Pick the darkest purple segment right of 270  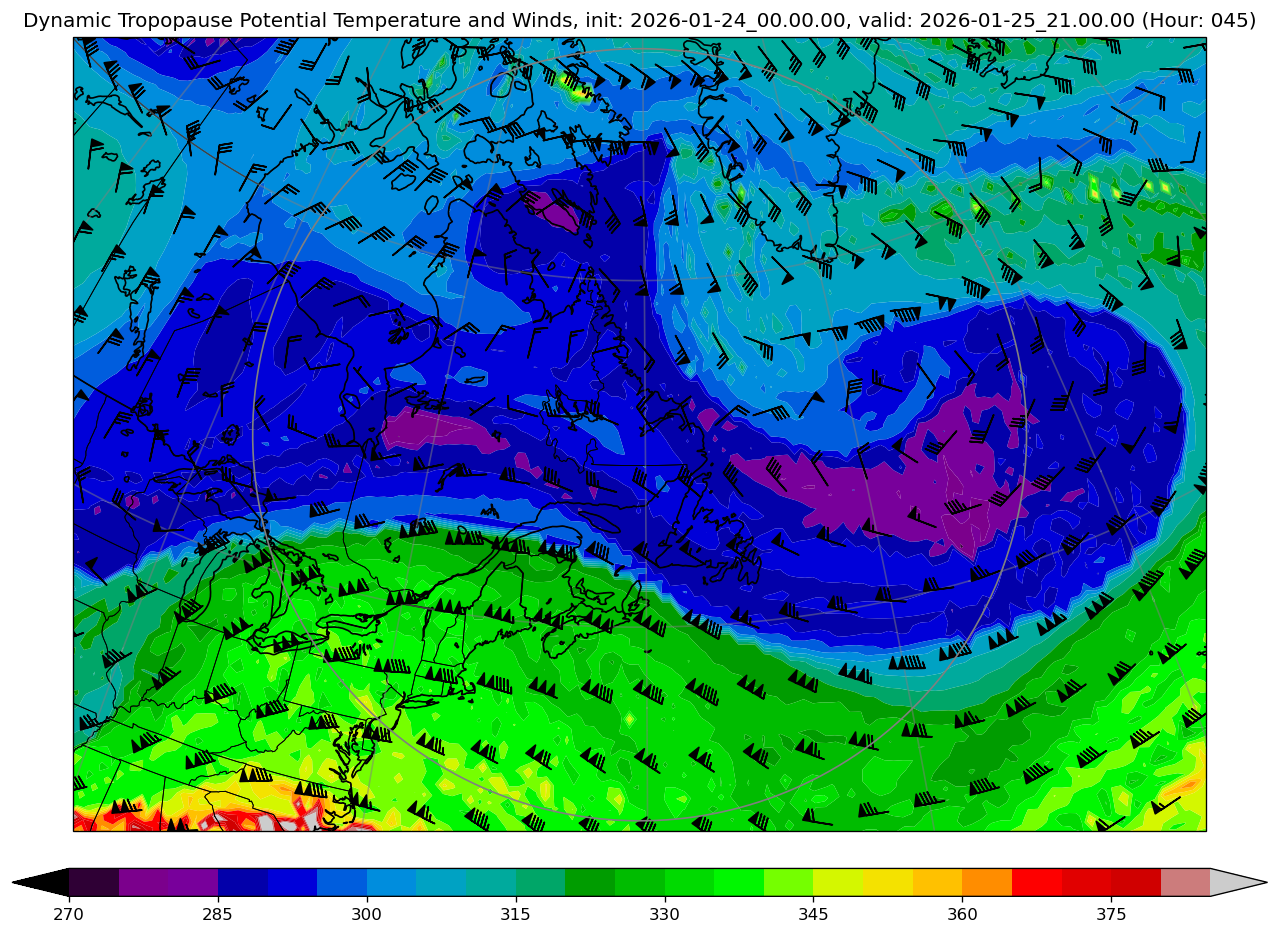pyautogui.click(x=94, y=882)
